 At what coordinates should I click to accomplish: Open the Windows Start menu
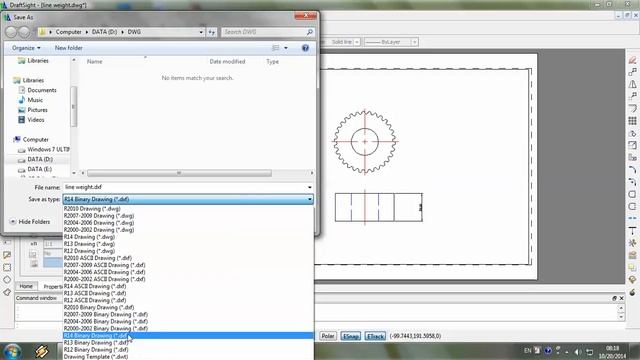(12, 351)
